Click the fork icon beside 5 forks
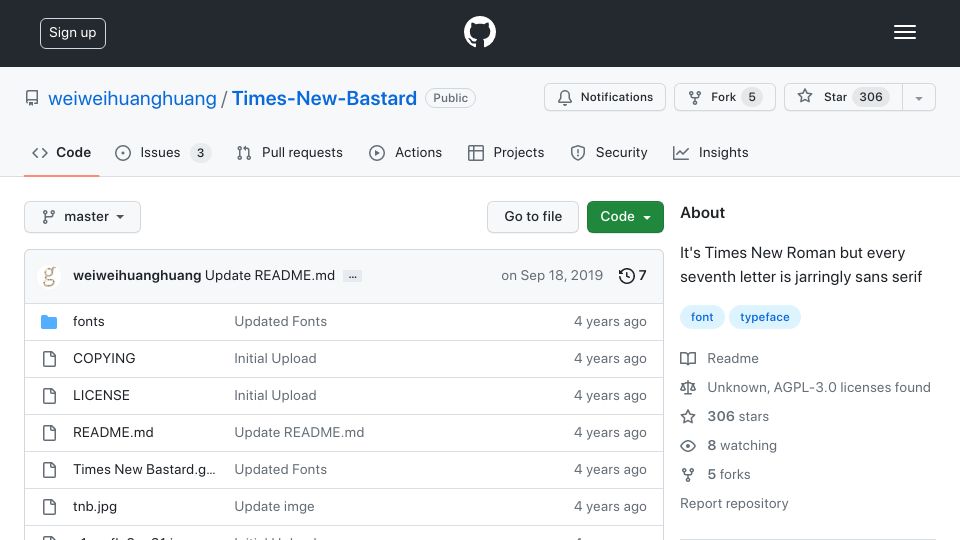This screenshot has height=540, width=960. (688, 474)
